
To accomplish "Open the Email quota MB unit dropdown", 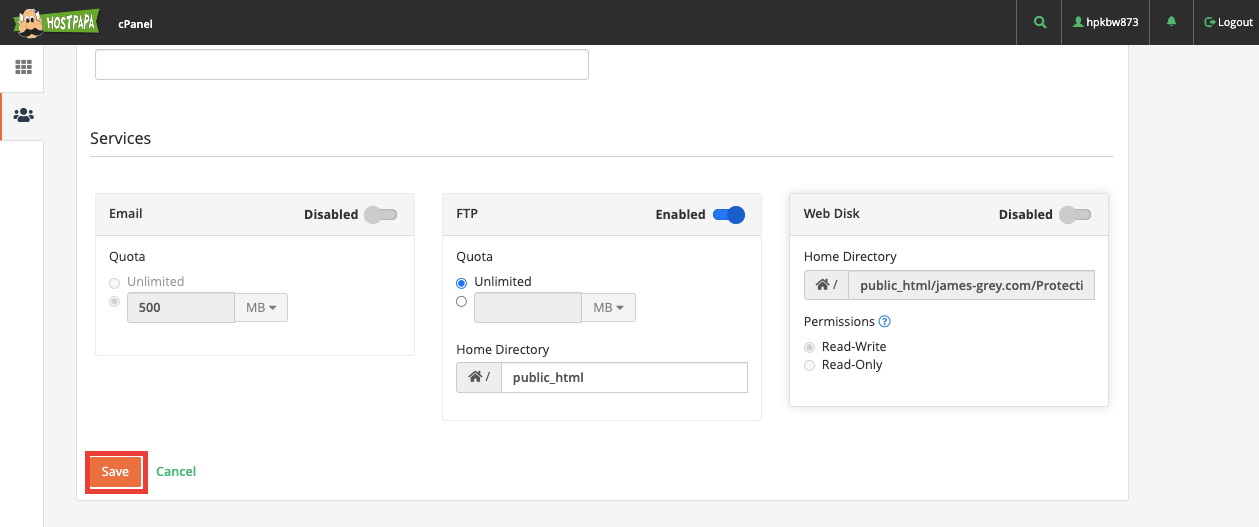I will click(x=261, y=307).
